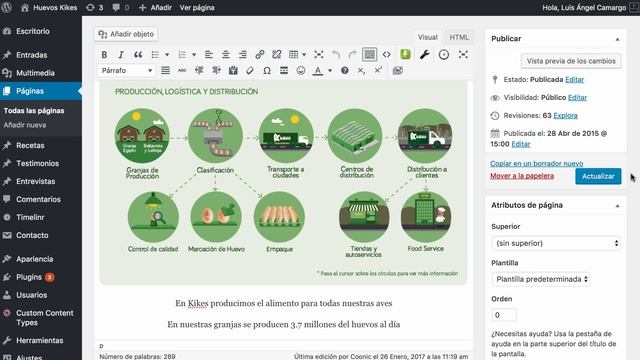Click the Añadir objeto button
Image resolution: width=640 pixels, height=360 pixels.
click(x=126, y=34)
